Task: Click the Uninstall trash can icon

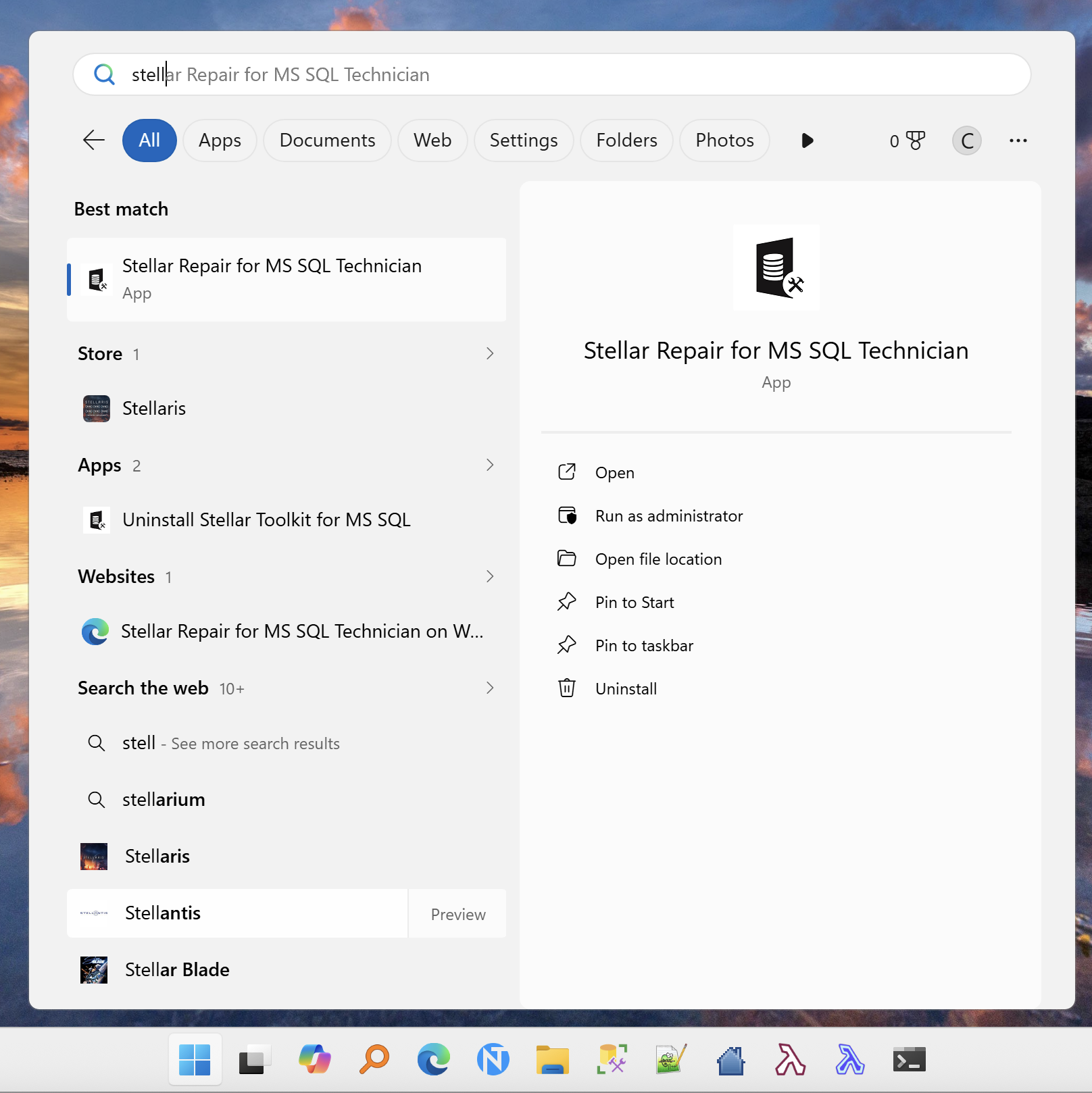Action: [567, 688]
